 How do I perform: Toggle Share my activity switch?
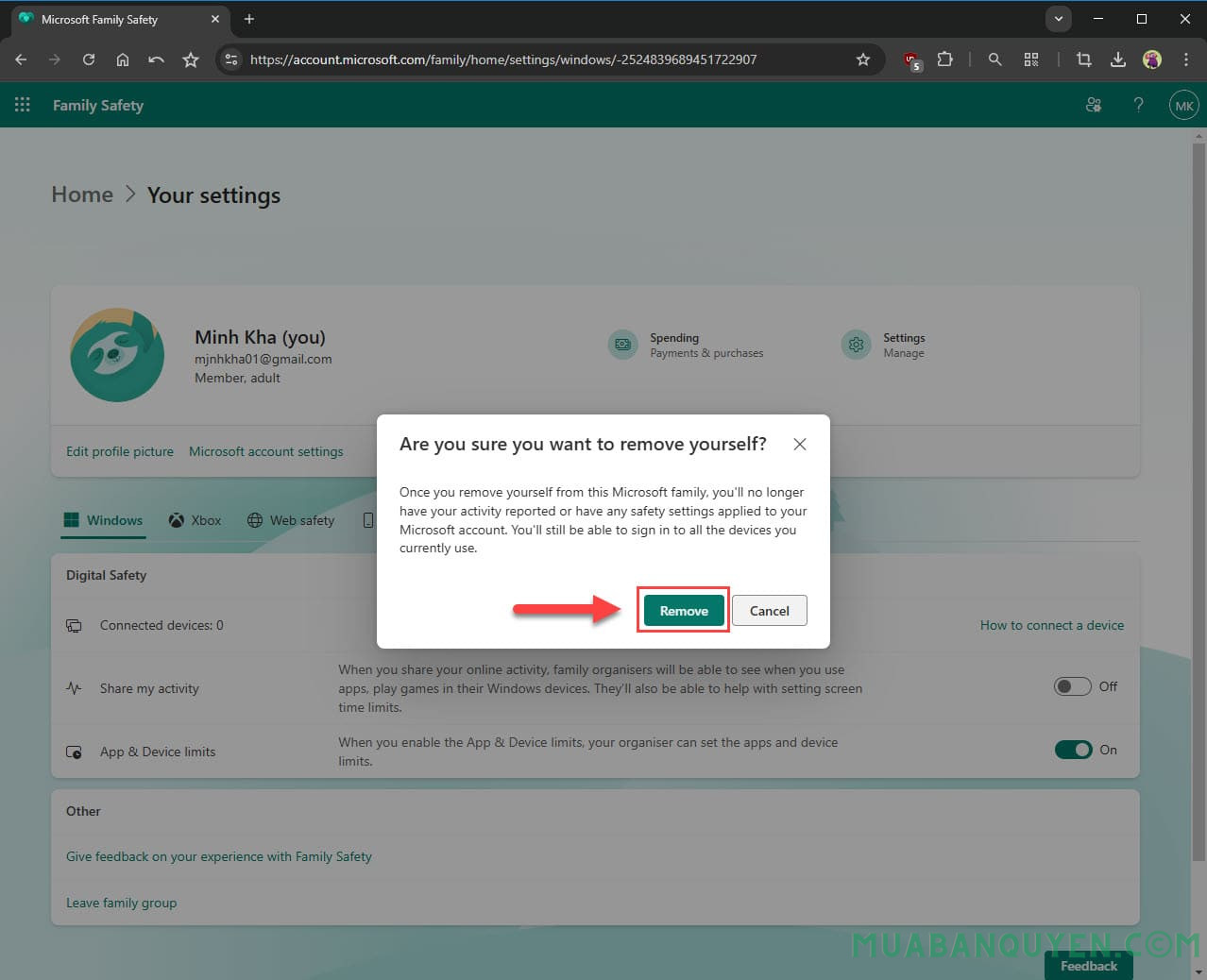[x=1073, y=686]
